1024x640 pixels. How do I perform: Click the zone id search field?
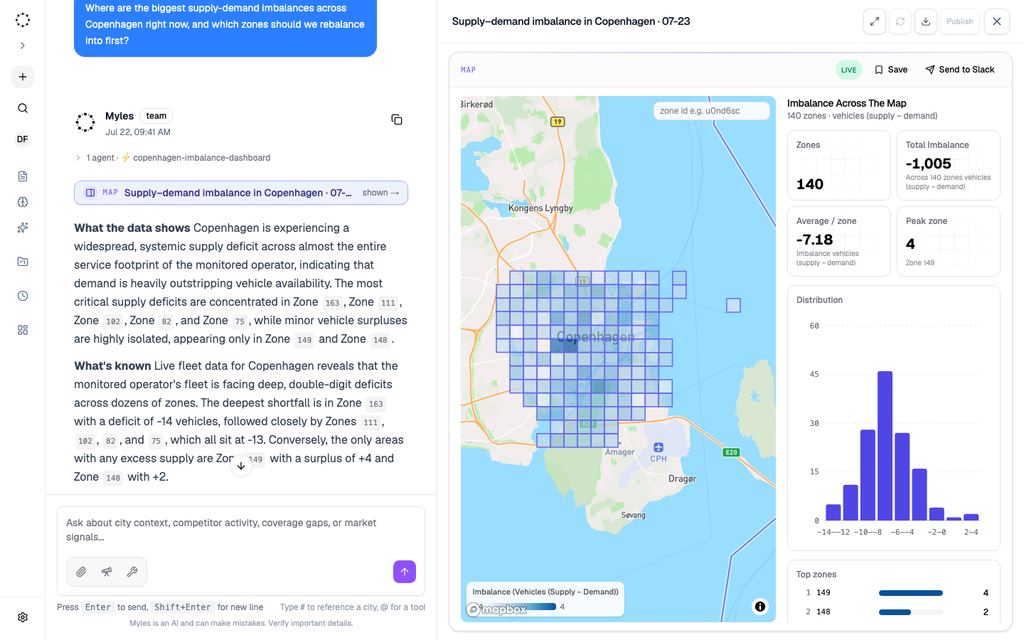[x=711, y=111]
